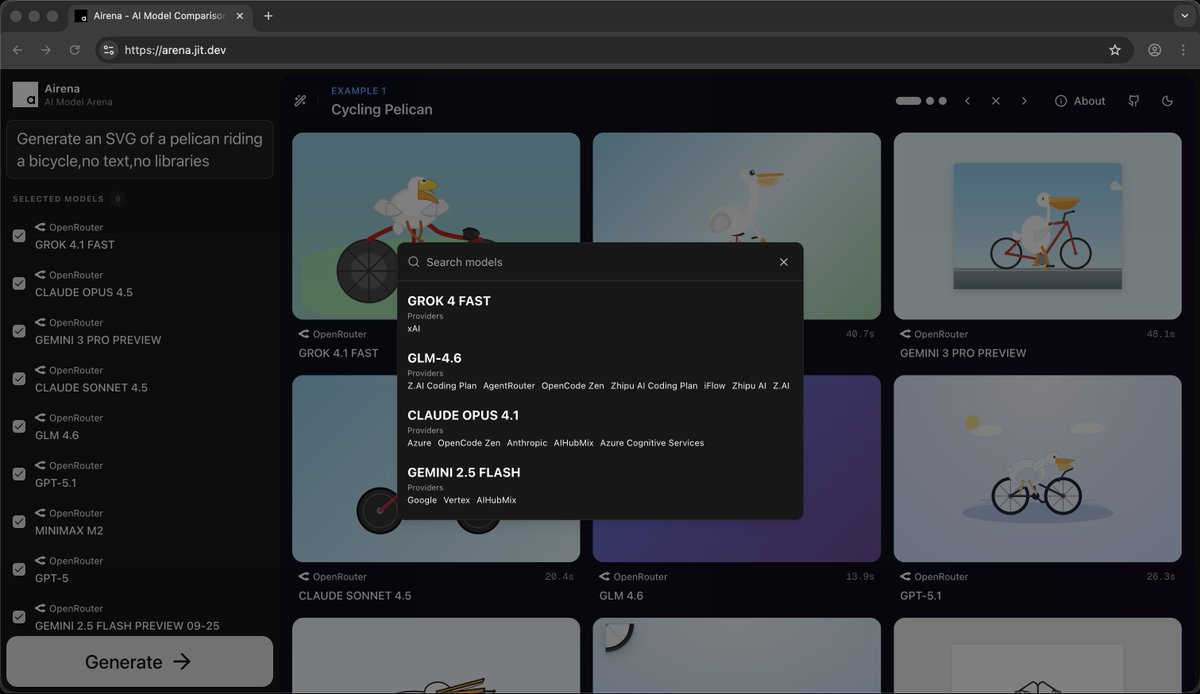Go to the previous example with the left chevron
This screenshot has height=694, width=1200.
[x=967, y=101]
